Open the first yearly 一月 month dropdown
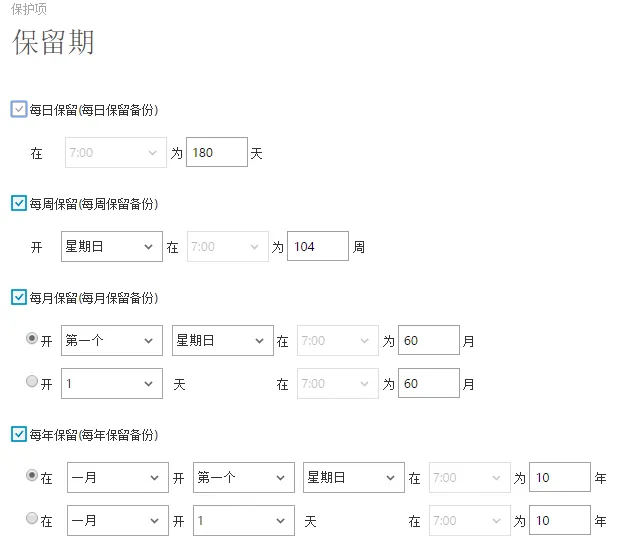625x547 pixels. pos(118,478)
